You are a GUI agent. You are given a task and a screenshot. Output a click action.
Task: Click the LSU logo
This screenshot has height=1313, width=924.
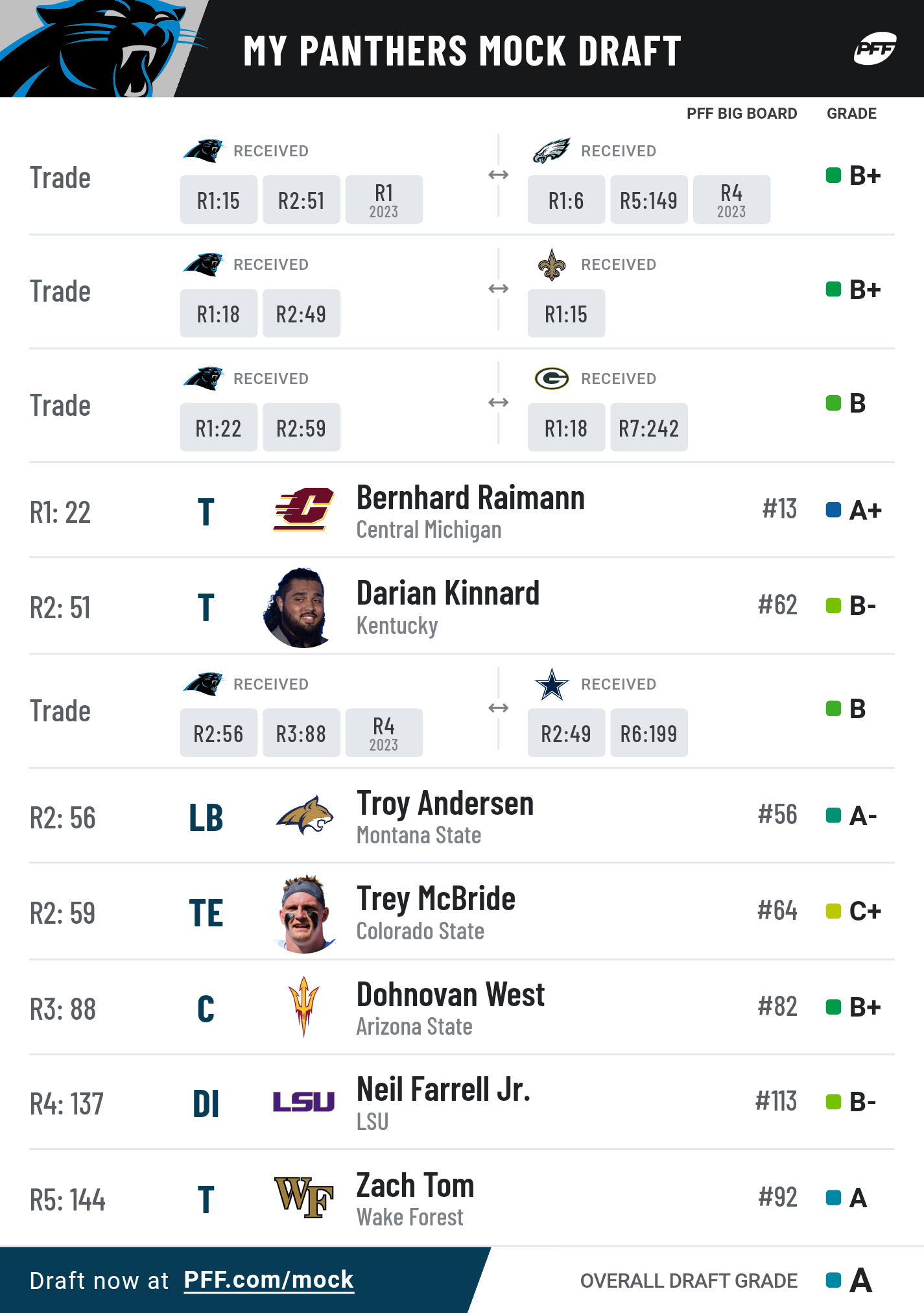point(303,1102)
